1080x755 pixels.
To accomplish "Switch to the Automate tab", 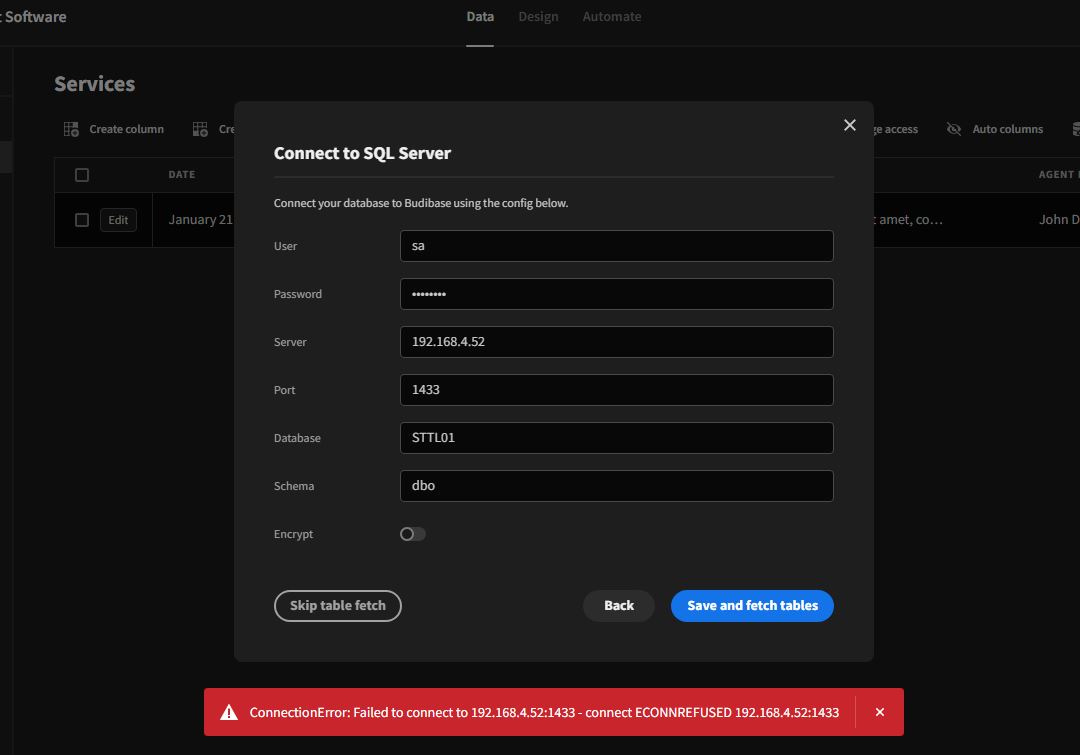I will pyautogui.click(x=612, y=17).
